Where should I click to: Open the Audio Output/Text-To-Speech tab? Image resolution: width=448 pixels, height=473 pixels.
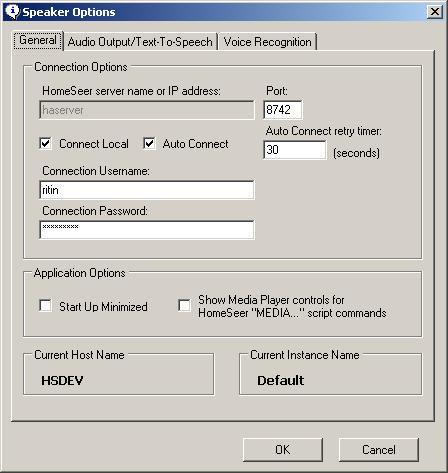(x=140, y=42)
